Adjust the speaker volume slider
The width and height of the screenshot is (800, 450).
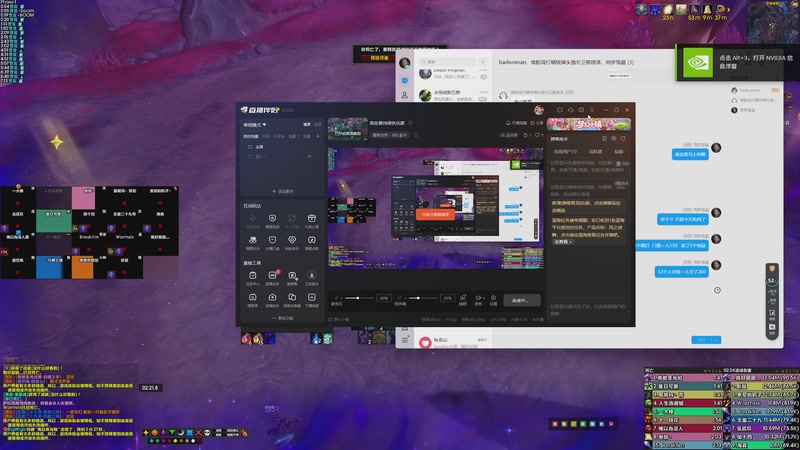[422, 298]
